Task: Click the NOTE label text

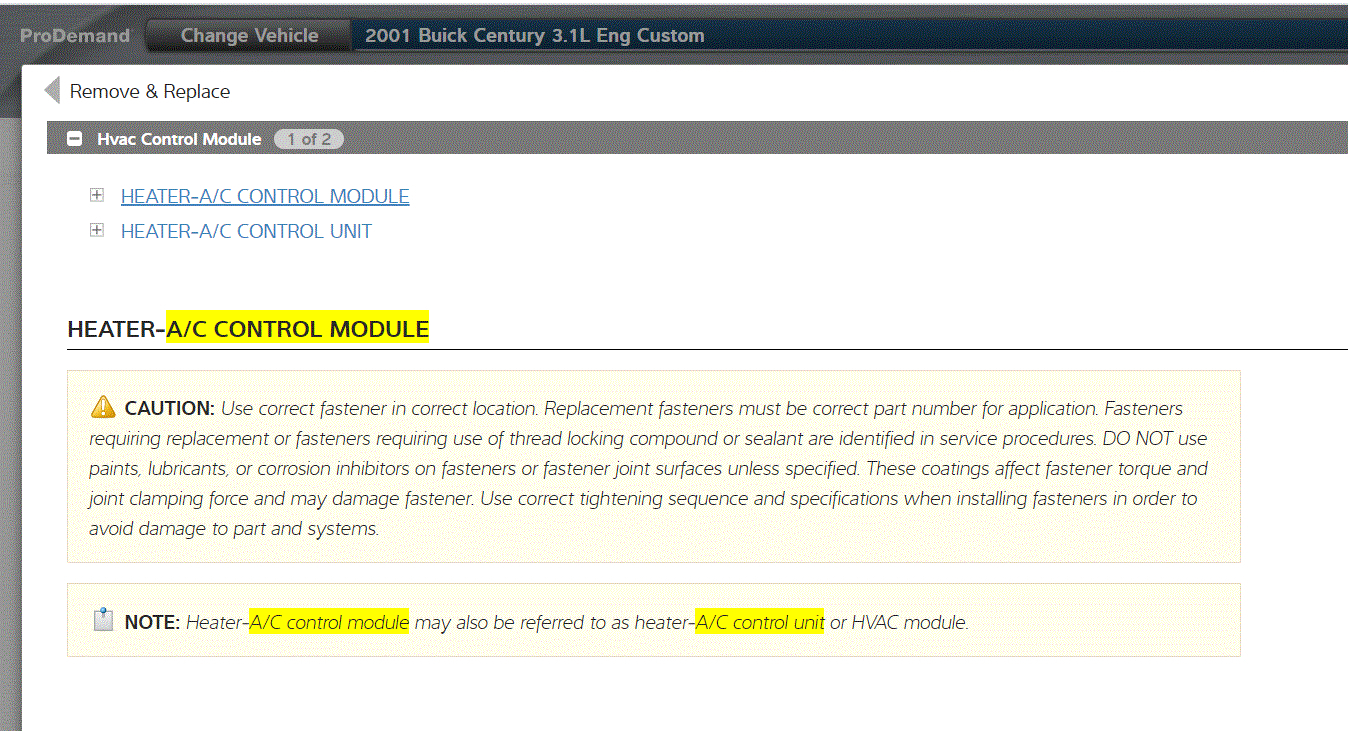Action: 152,622
